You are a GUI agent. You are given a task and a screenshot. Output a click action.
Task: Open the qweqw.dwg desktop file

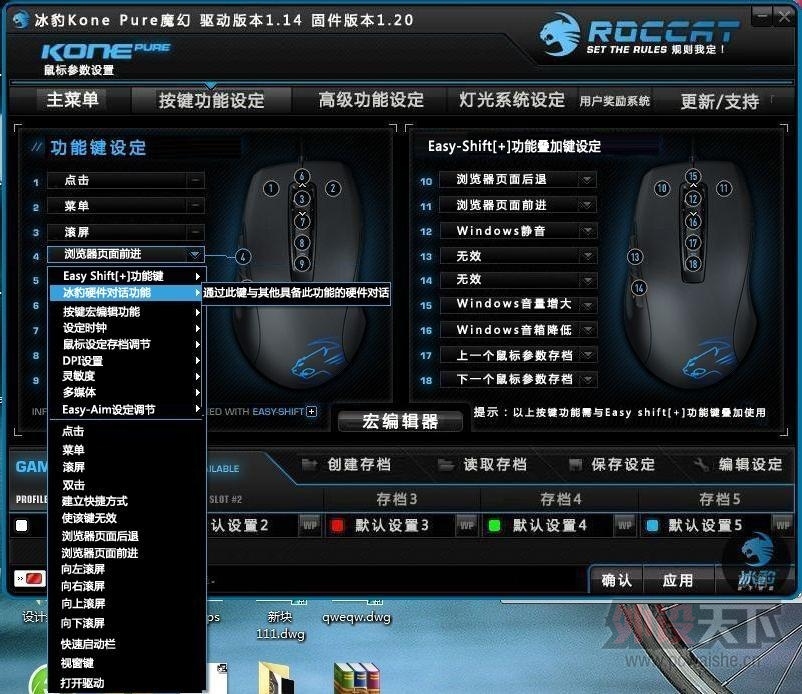356,618
